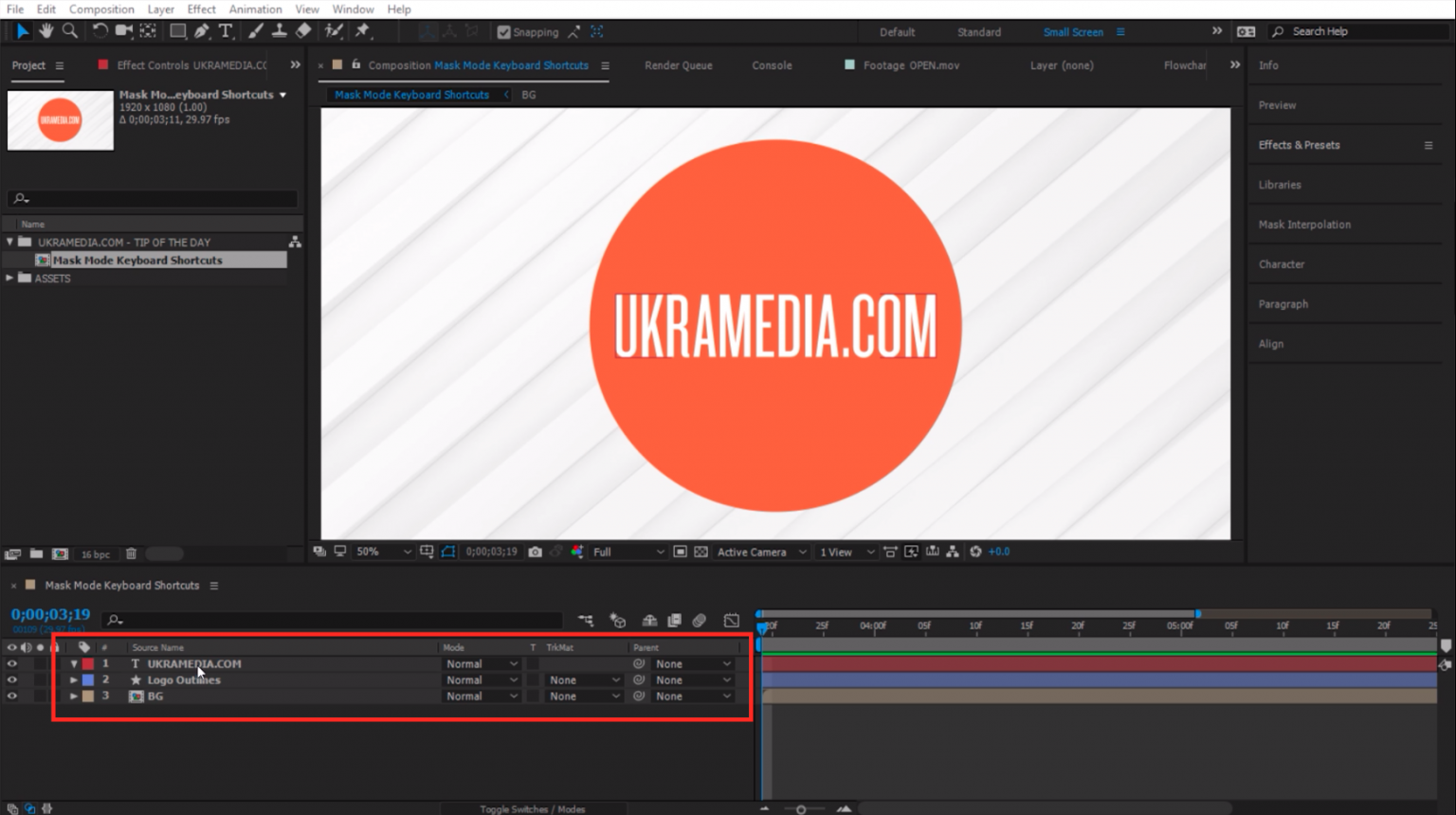Open the Composition menu
This screenshot has height=815, width=1456.
pos(101,9)
